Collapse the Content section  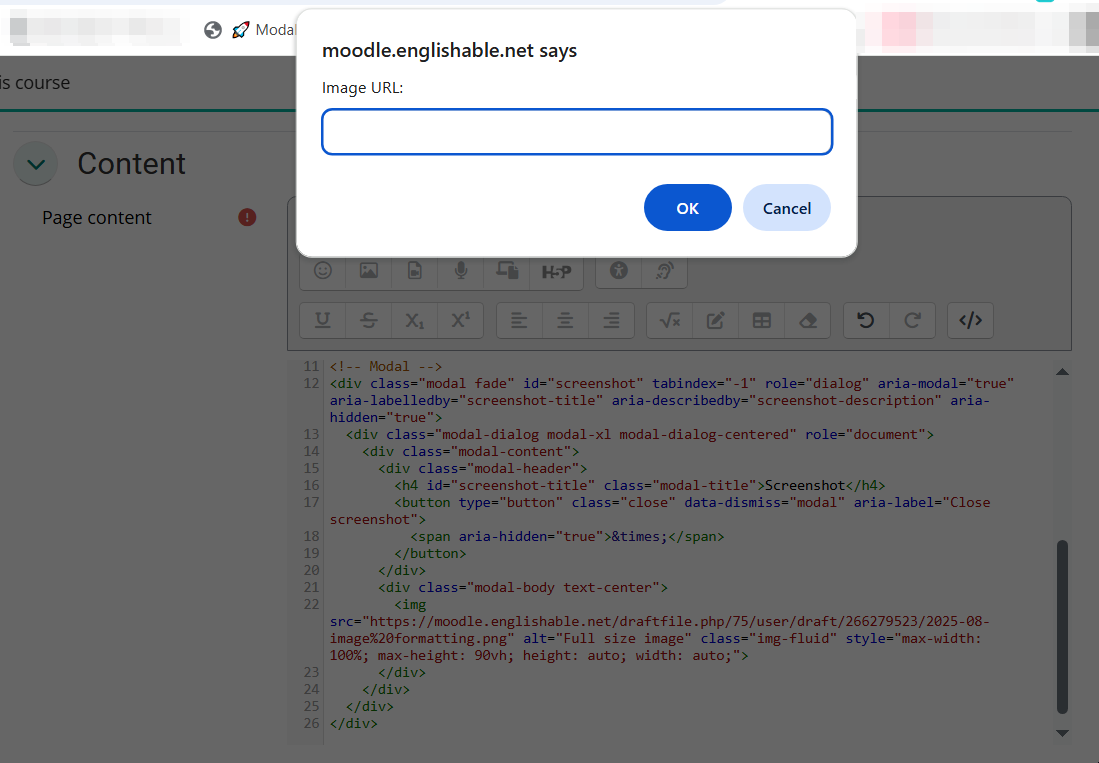(x=35, y=163)
